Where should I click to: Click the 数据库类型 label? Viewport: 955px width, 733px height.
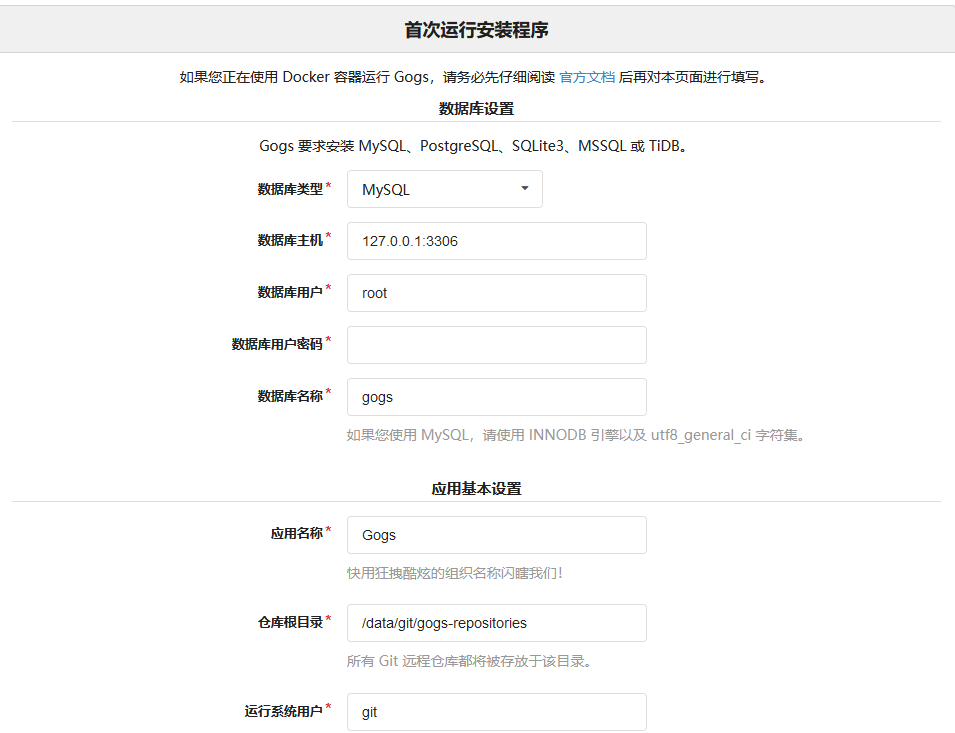tap(290, 189)
